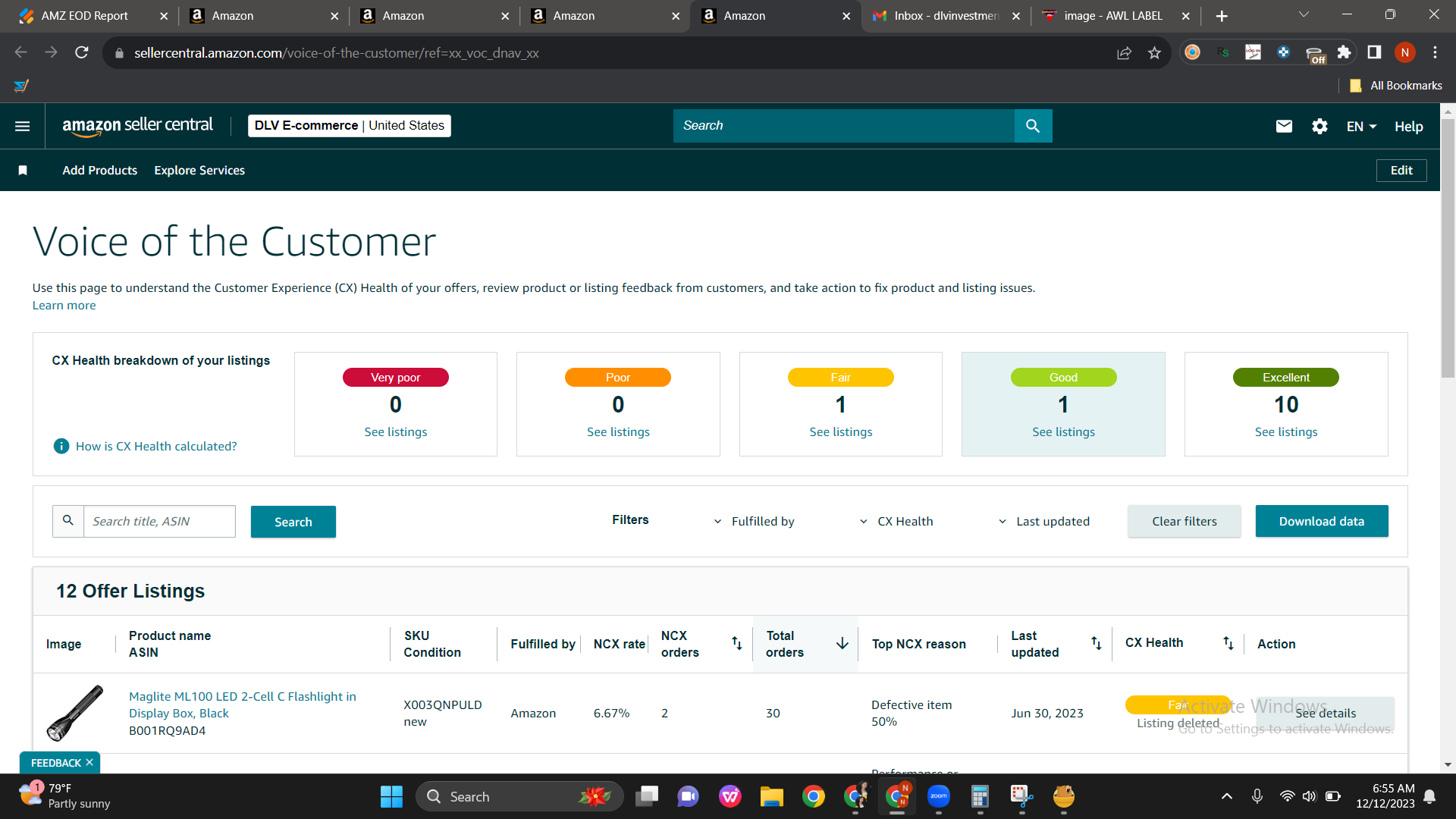Click the FEEDBACK tab button
The width and height of the screenshot is (1456, 819).
55,763
